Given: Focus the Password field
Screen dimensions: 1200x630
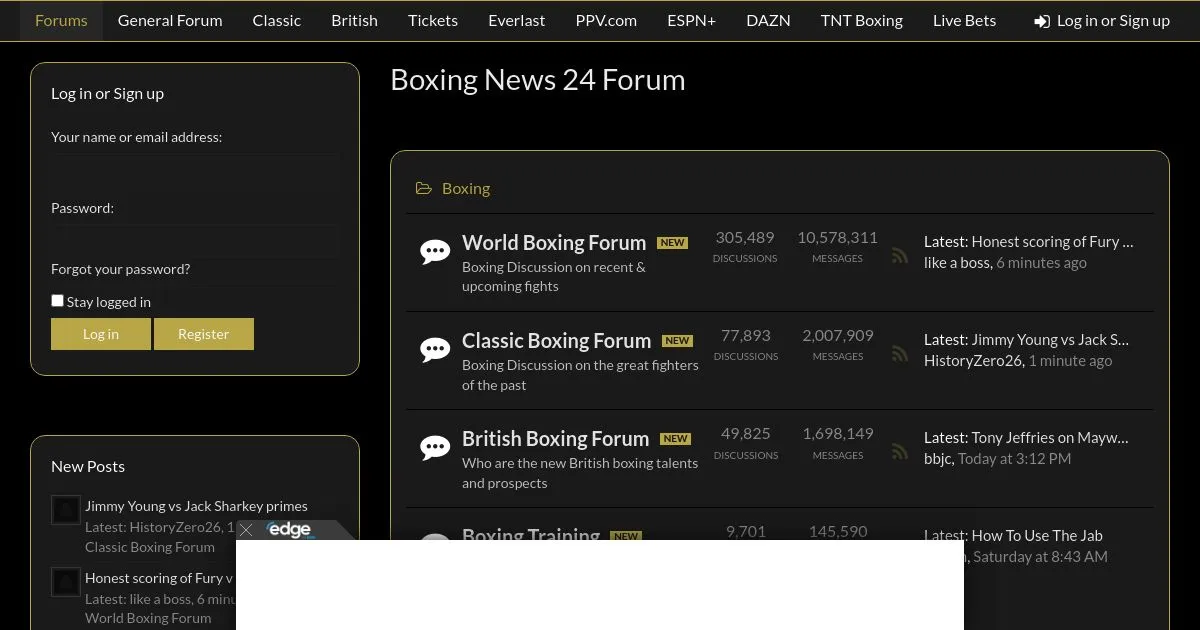Looking at the screenshot, I should pos(195,239).
